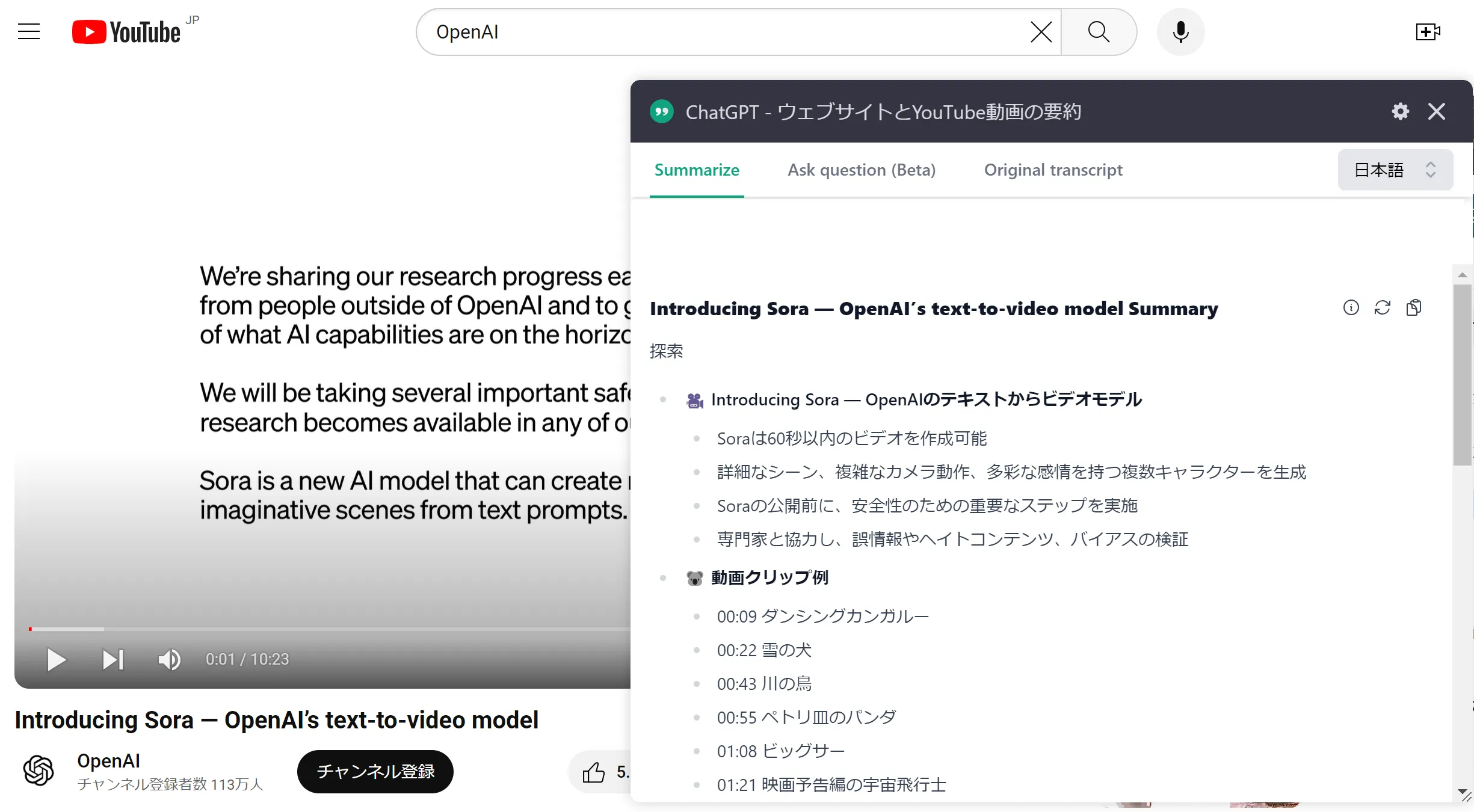
Task: Click the refresh/regenerate summary icon
Action: [1383, 308]
